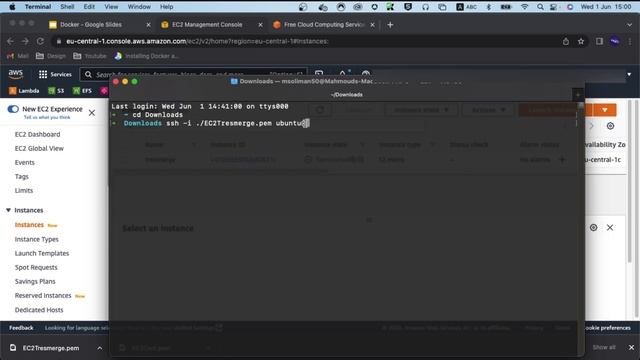
Task: Open the View menu
Action: (111, 7)
